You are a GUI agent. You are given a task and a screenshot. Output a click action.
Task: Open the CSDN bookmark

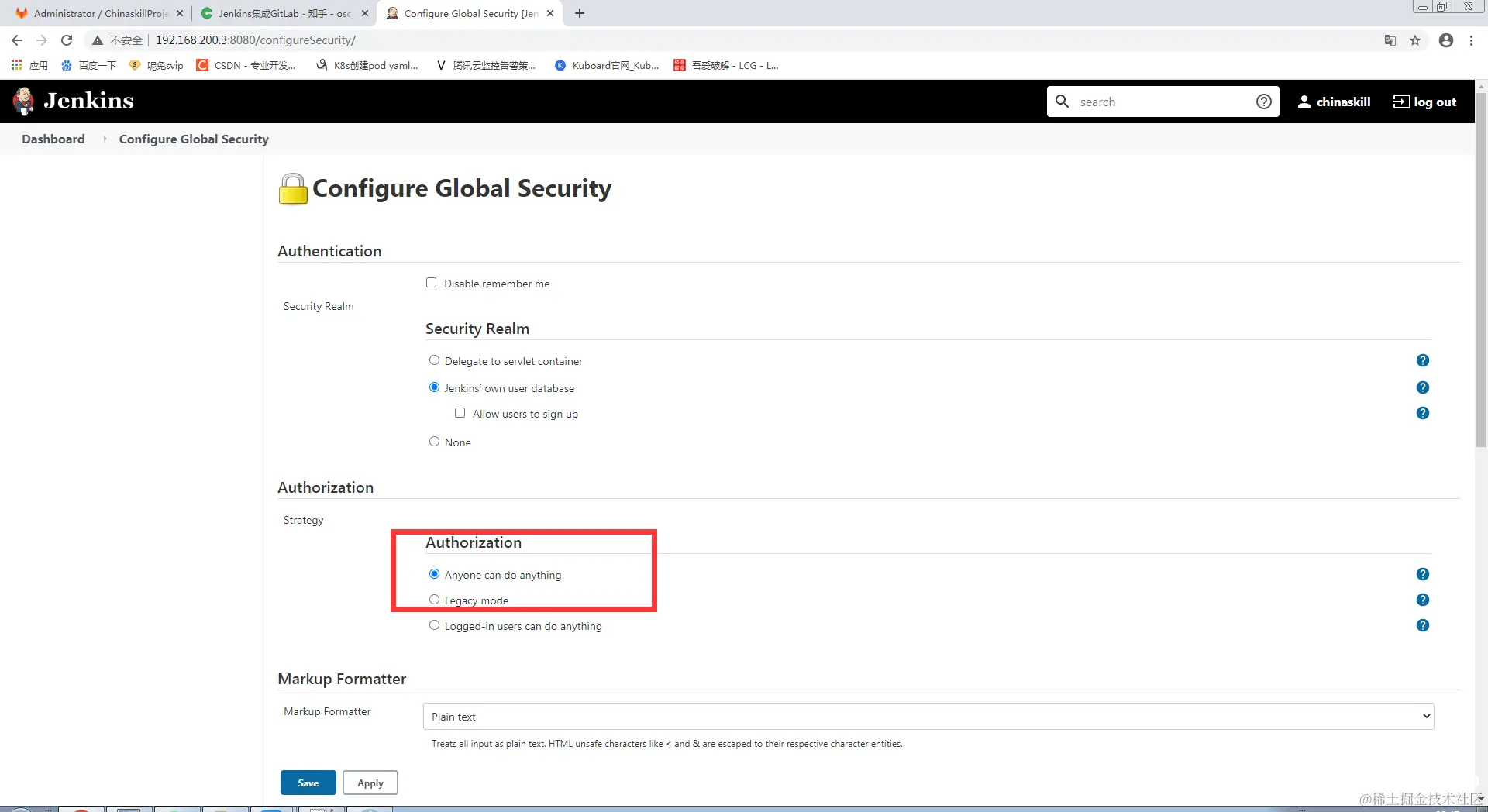point(246,65)
